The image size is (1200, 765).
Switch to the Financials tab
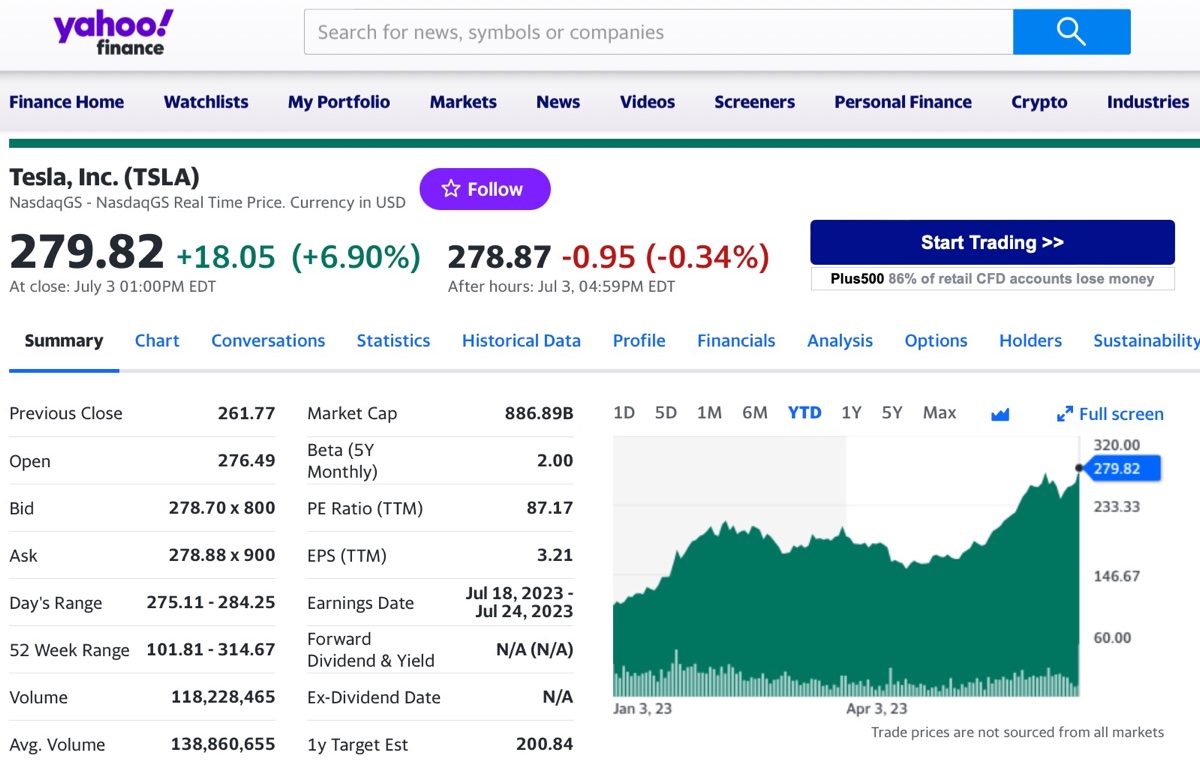coord(736,340)
